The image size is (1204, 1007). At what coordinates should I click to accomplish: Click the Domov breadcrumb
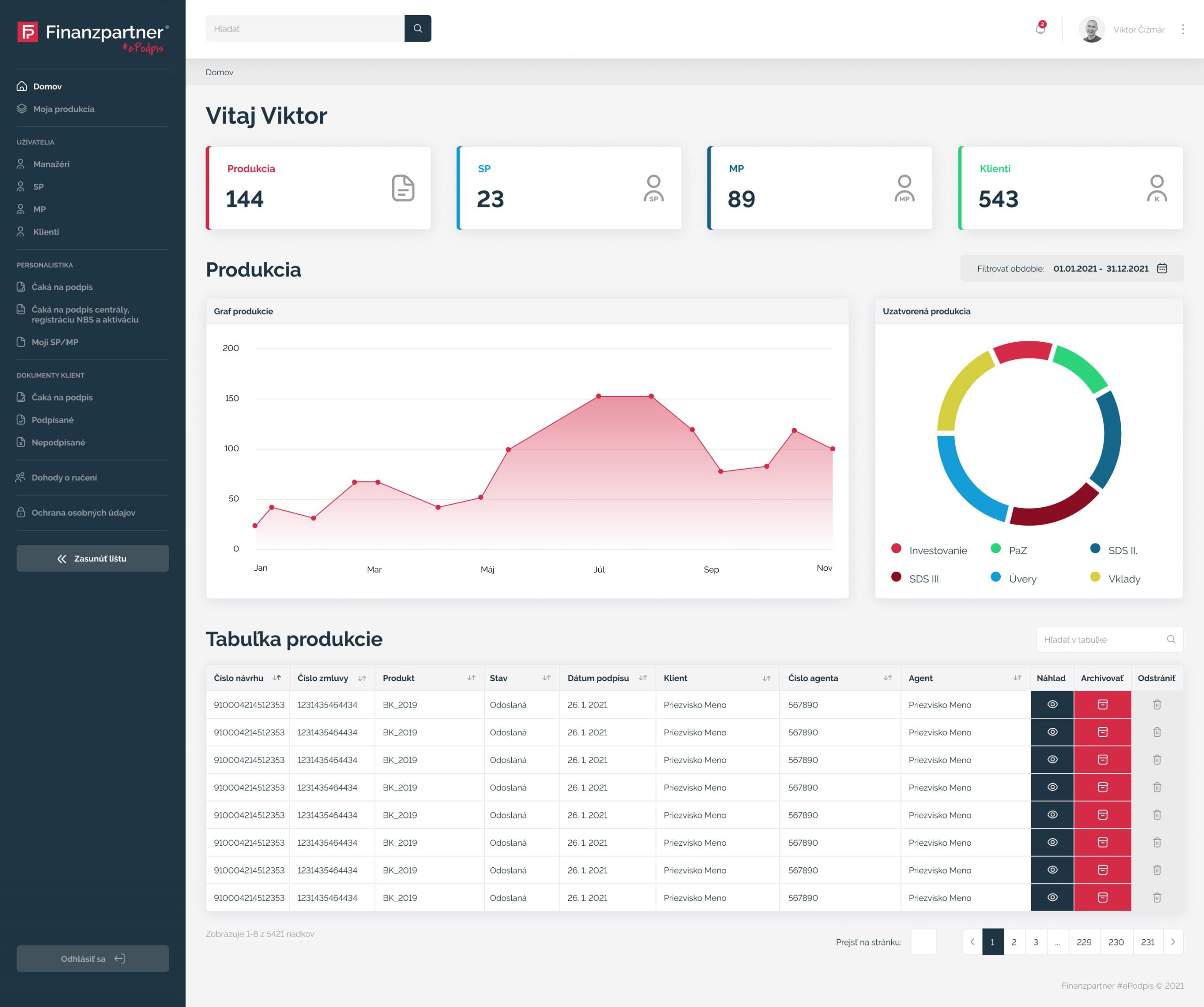click(220, 72)
